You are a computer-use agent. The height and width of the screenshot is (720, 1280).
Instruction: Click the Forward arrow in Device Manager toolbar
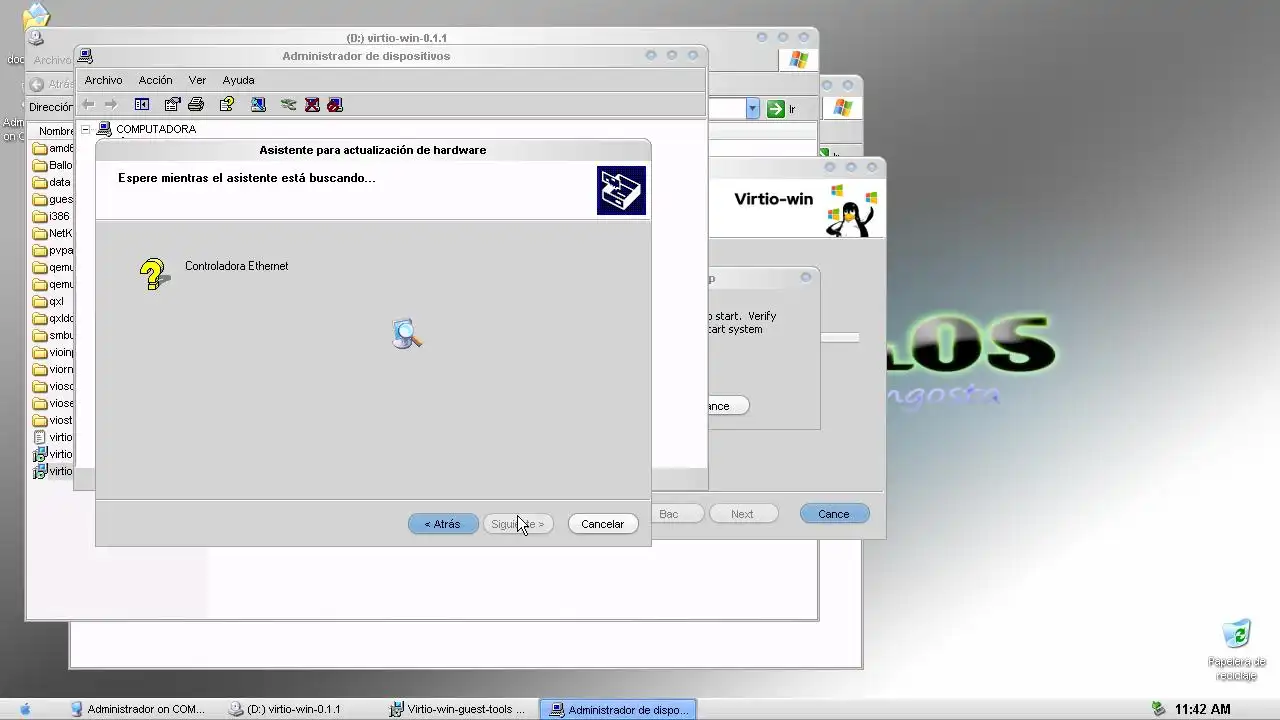[x=111, y=104]
